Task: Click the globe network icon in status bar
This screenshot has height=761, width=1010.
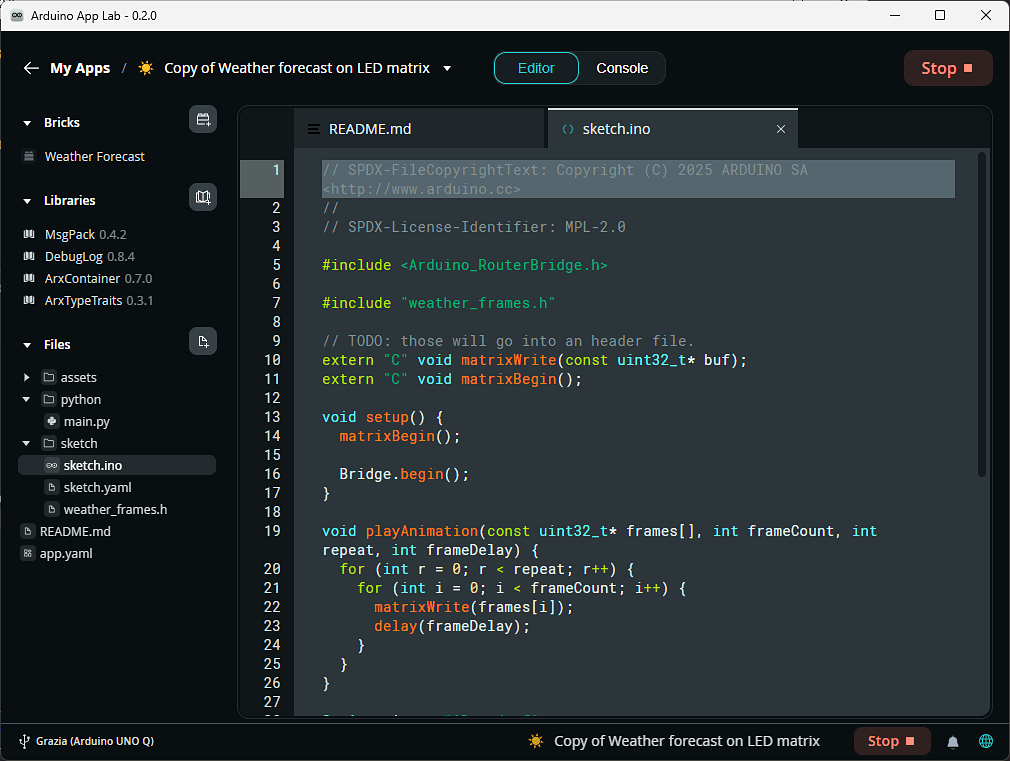Action: click(986, 742)
